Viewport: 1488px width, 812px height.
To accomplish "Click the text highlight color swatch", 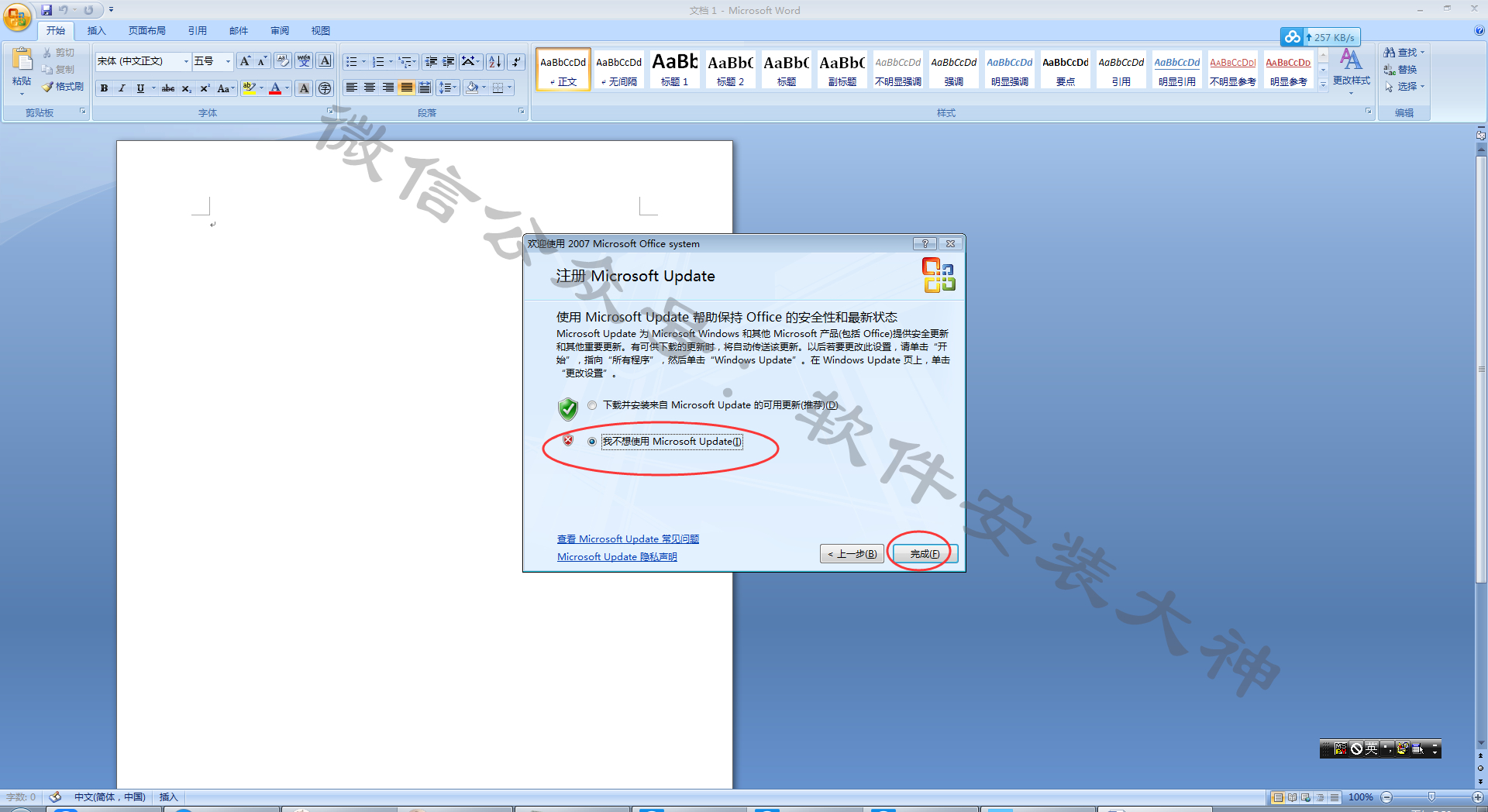I will pos(249,88).
